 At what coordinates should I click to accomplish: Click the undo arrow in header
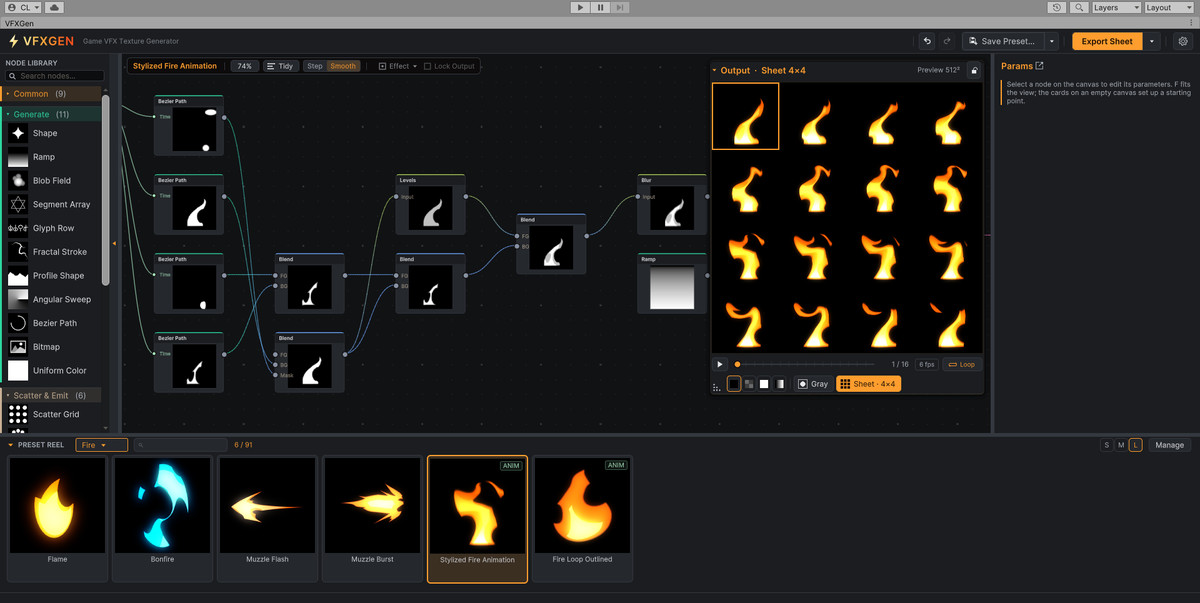[927, 41]
